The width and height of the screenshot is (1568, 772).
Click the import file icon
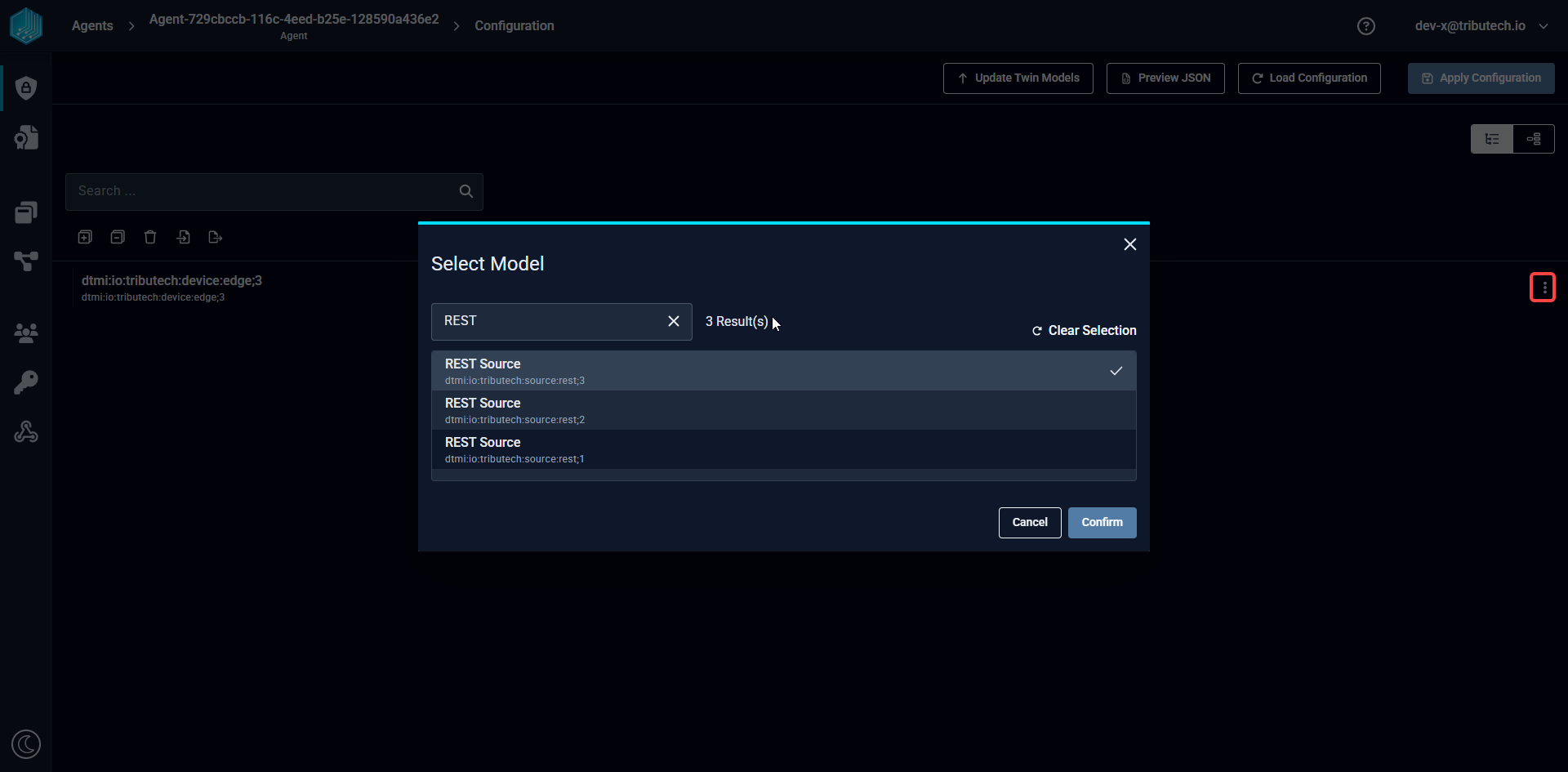(183, 237)
